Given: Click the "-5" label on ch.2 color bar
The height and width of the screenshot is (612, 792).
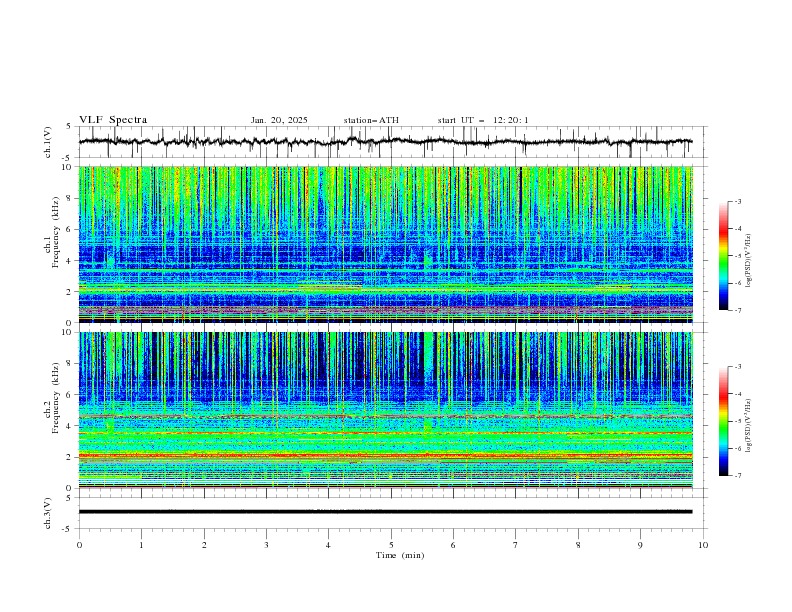Looking at the screenshot, I should pyautogui.click(x=737, y=421).
